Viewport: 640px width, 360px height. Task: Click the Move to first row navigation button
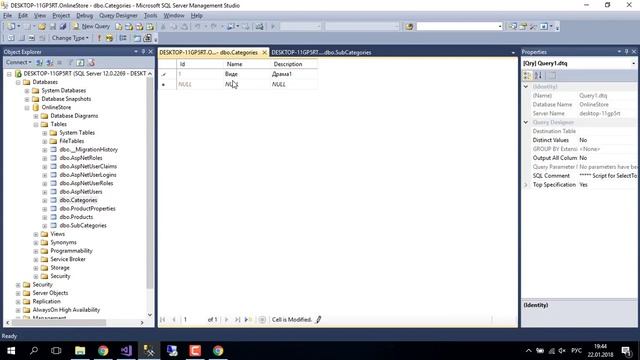[x=163, y=320]
